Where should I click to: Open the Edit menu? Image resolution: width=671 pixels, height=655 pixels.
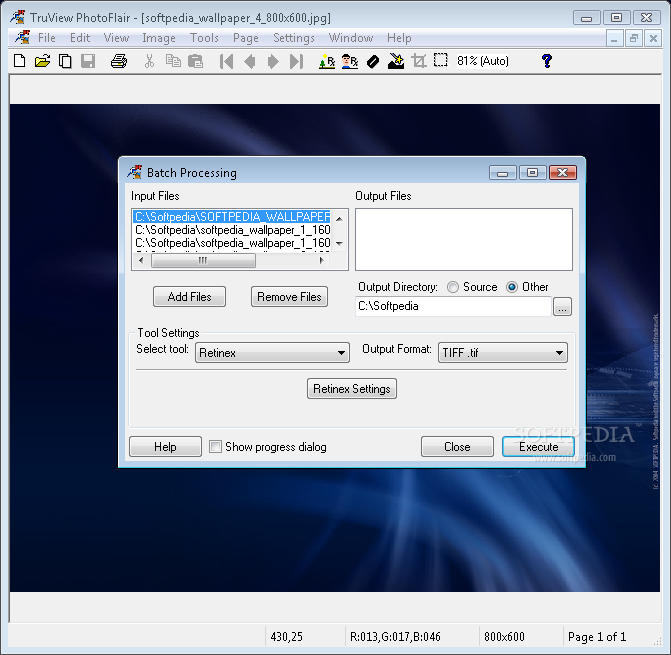point(80,38)
